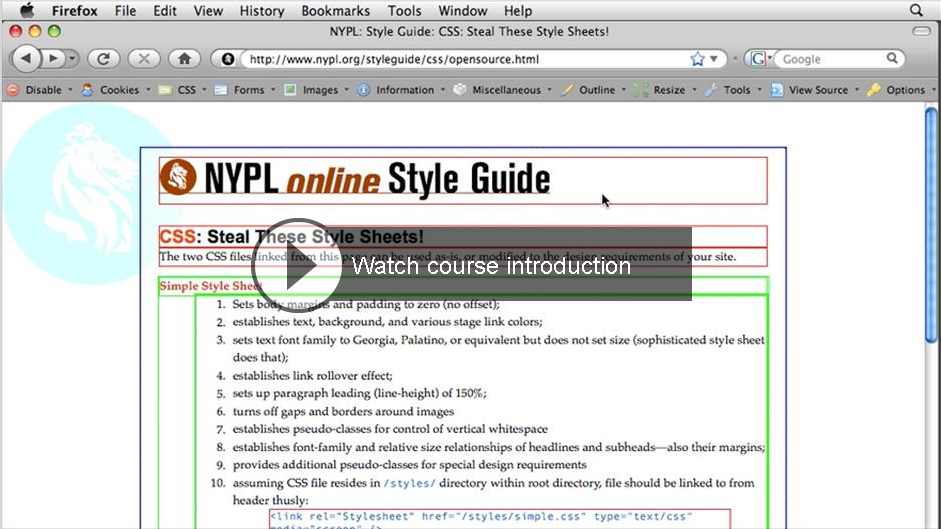Open the Bookmarks menu
This screenshot has width=941, height=529.
point(335,11)
